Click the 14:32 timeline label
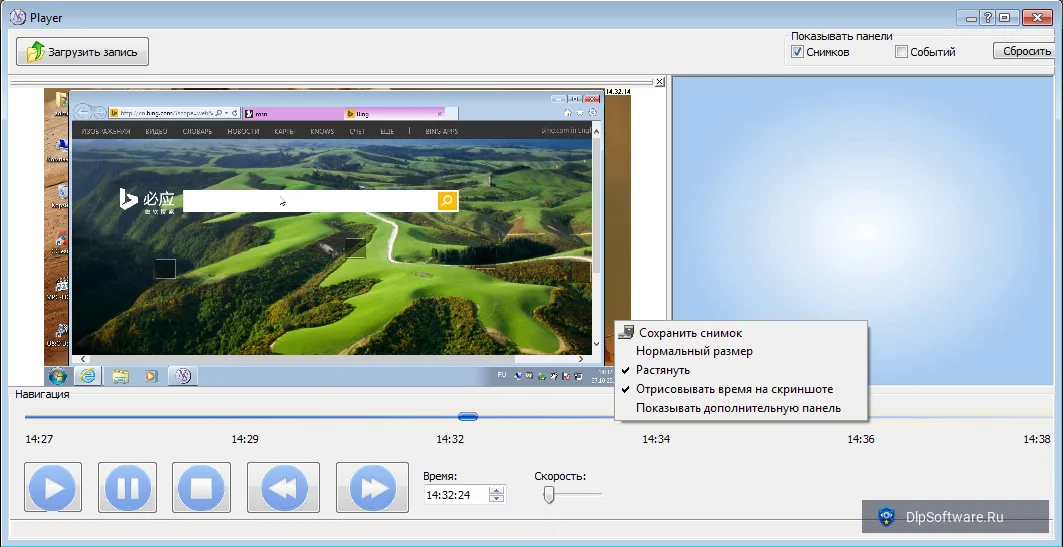Image resolution: width=1063 pixels, height=547 pixels. click(450, 439)
